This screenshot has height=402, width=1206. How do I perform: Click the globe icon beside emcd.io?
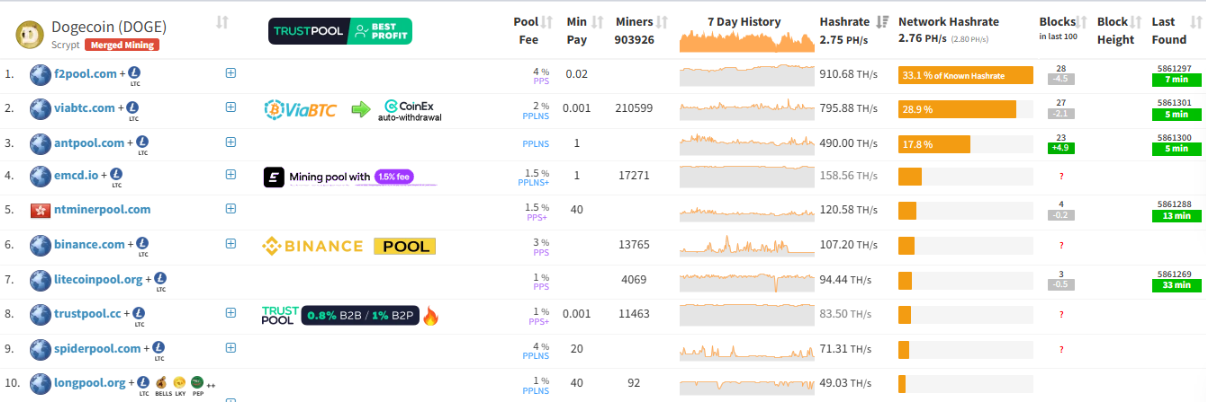tap(40, 177)
